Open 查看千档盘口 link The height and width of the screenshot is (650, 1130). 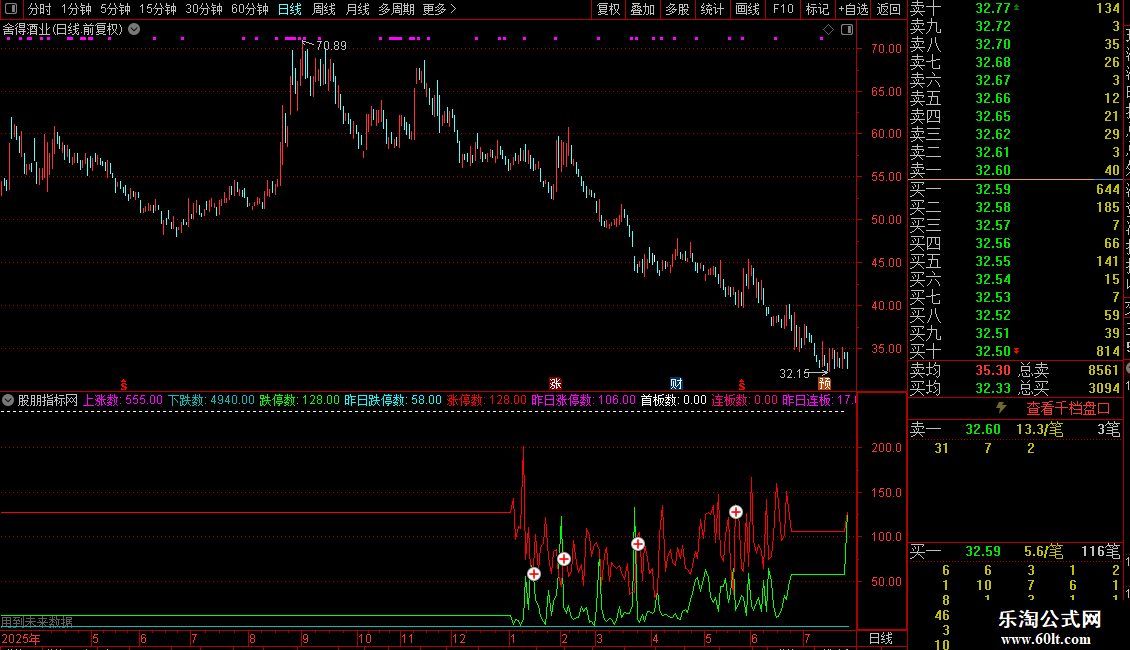pos(1068,409)
